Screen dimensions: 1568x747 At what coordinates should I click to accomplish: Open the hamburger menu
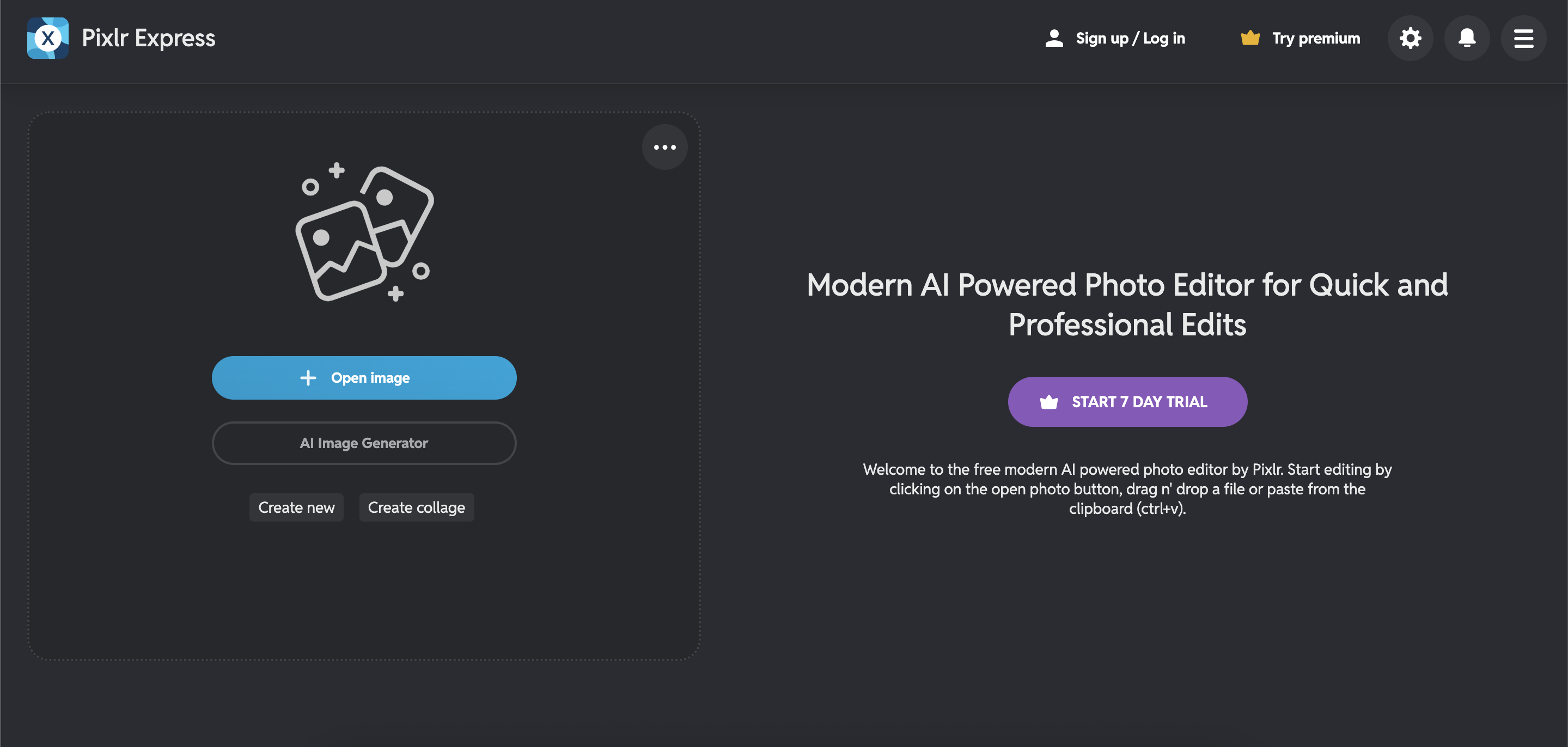coord(1523,38)
